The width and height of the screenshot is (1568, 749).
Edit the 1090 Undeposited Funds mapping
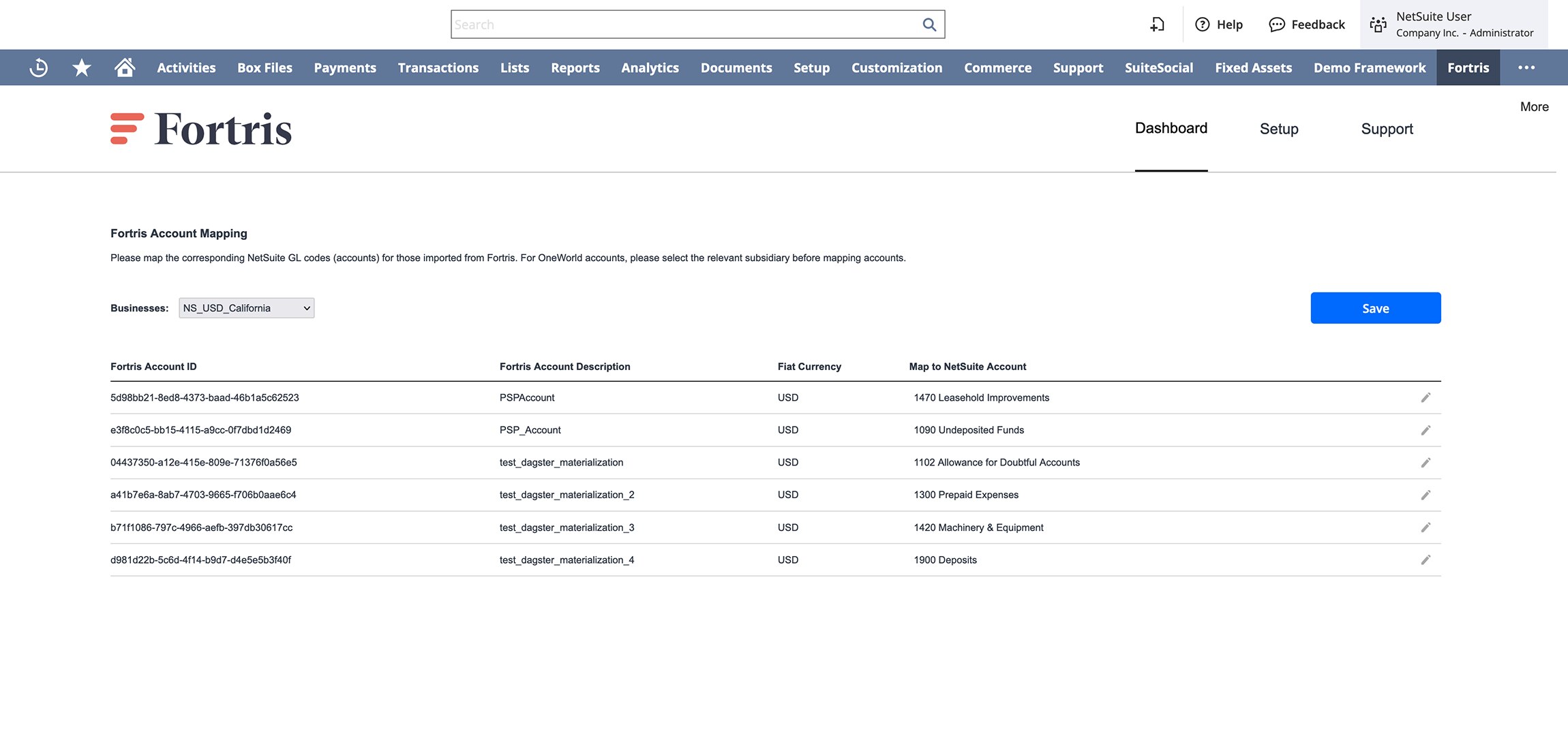[x=1425, y=430]
